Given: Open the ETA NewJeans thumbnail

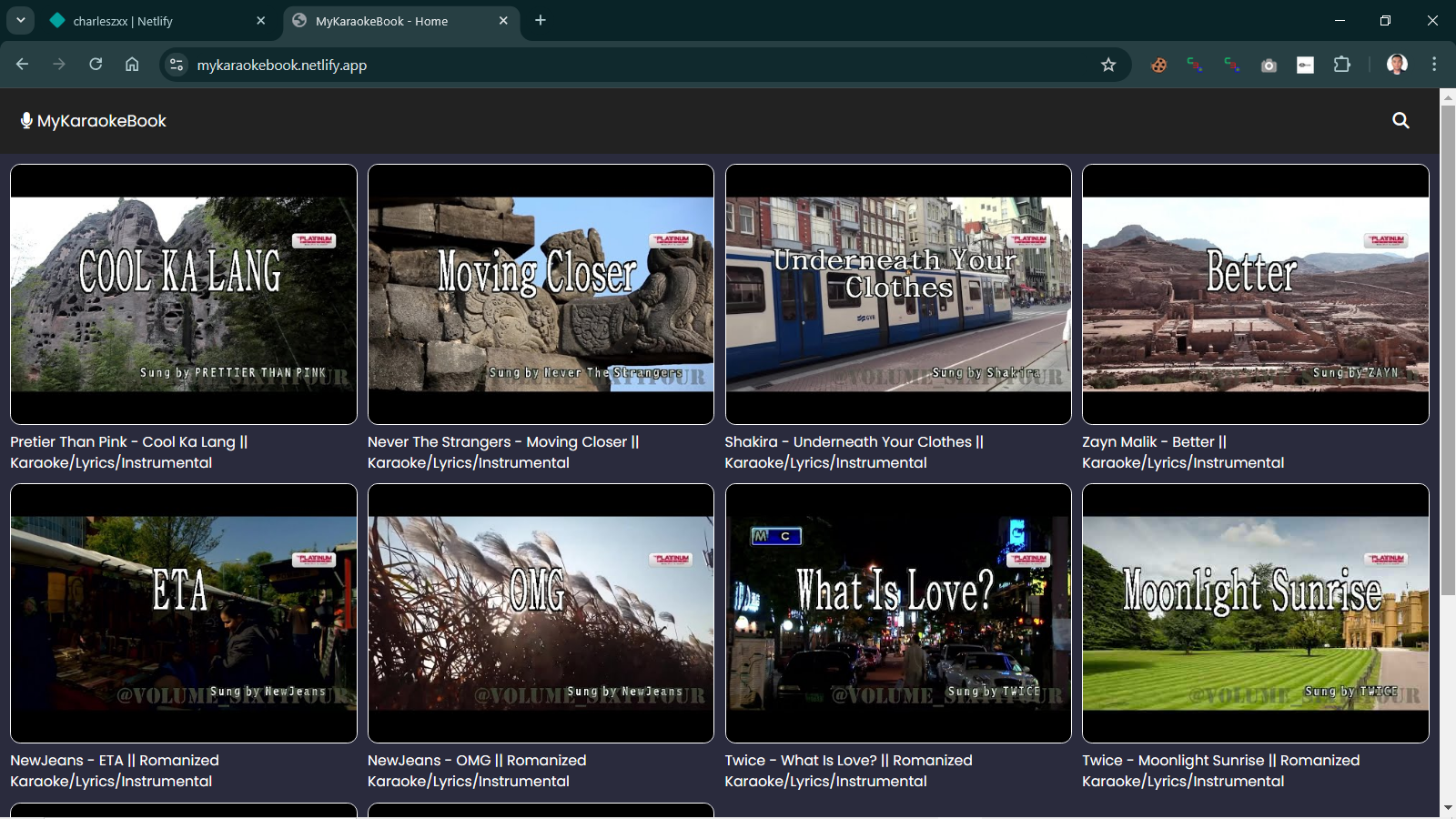Looking at the screenshot, I should 184,613.
